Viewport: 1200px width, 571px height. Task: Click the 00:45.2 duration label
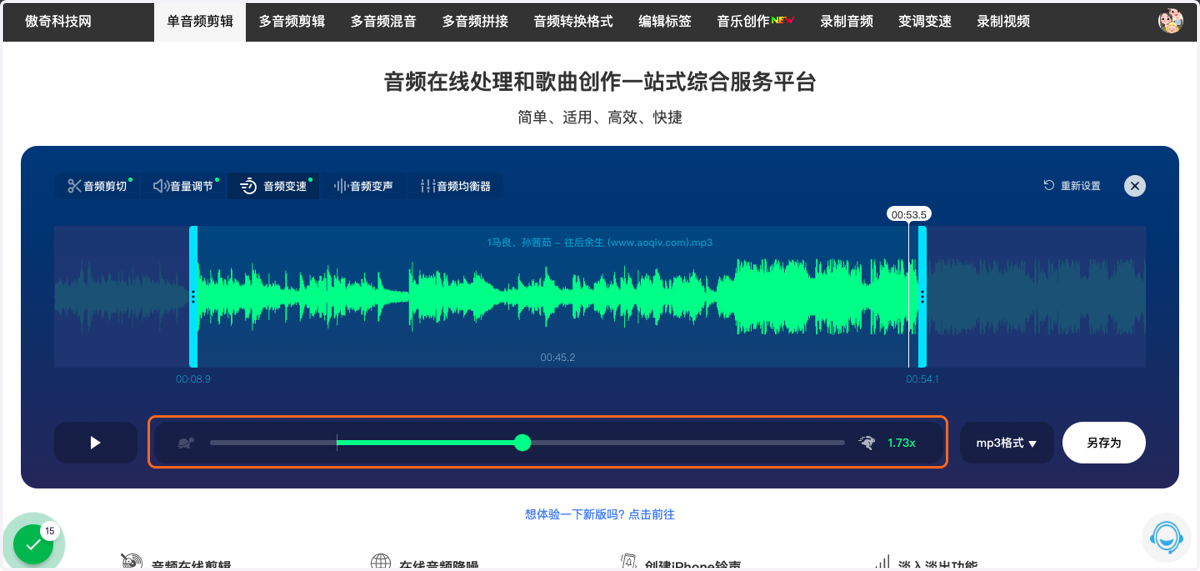557,357
